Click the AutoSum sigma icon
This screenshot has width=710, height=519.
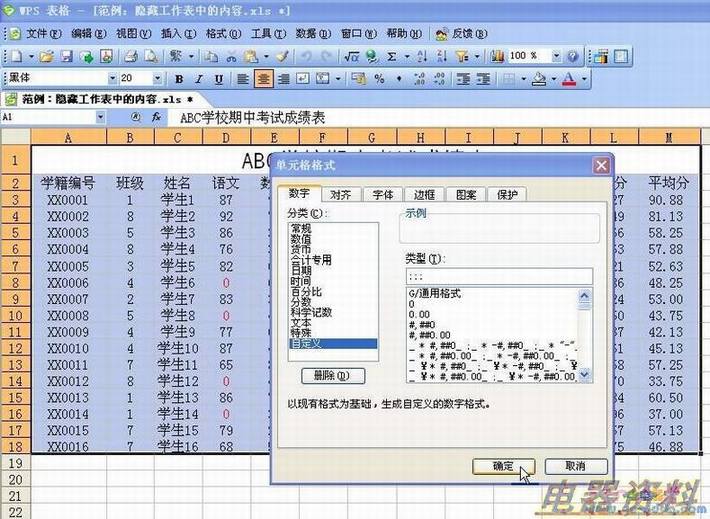[391, 57]
